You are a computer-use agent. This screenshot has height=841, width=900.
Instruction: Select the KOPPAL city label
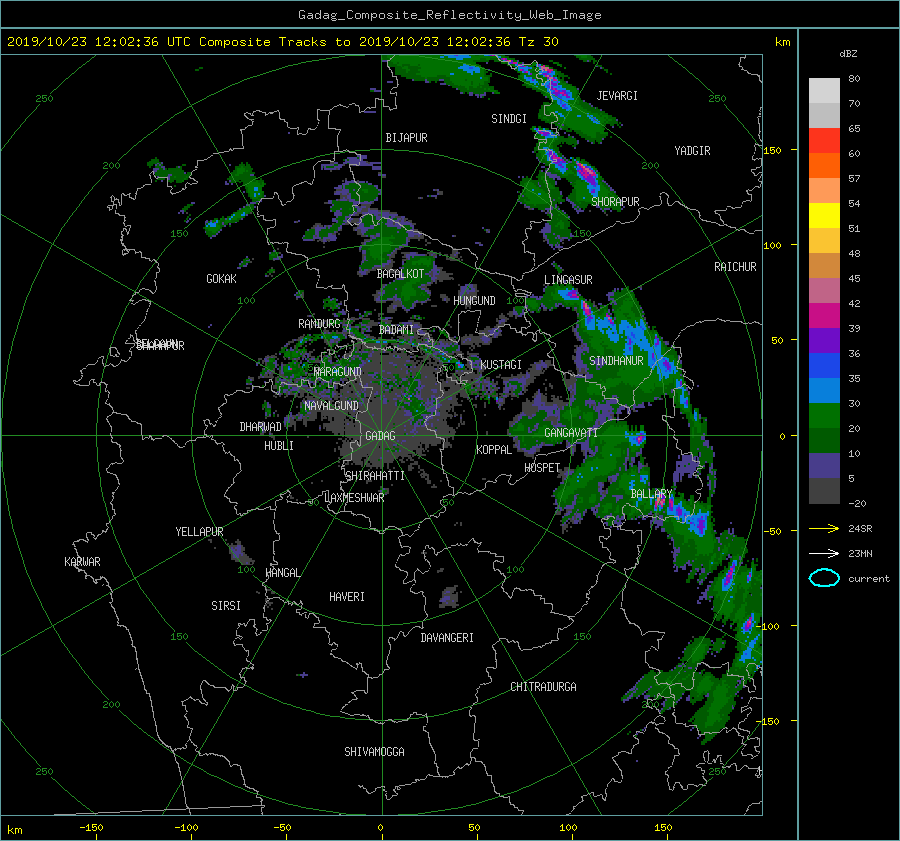[x=494, y=450]
